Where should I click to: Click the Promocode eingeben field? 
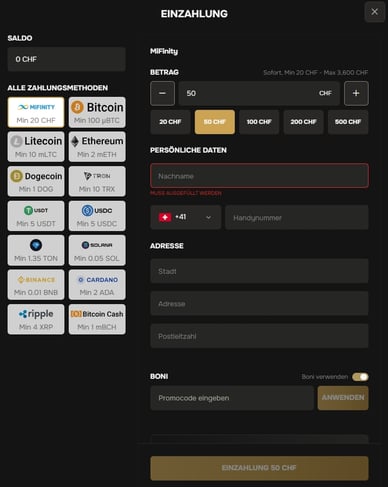coord(232,398)
